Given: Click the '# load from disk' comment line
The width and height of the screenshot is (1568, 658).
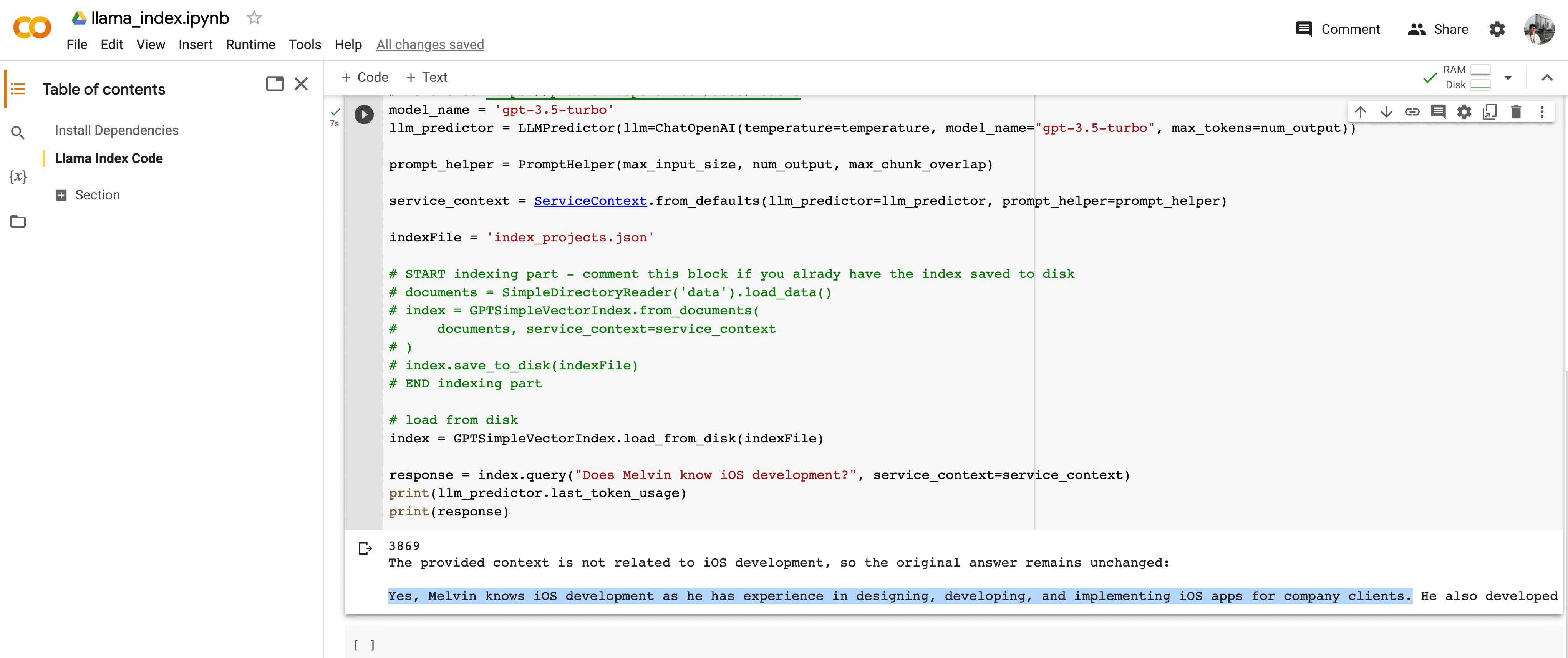Looking at the screenshot, I should tap(454, 420).
